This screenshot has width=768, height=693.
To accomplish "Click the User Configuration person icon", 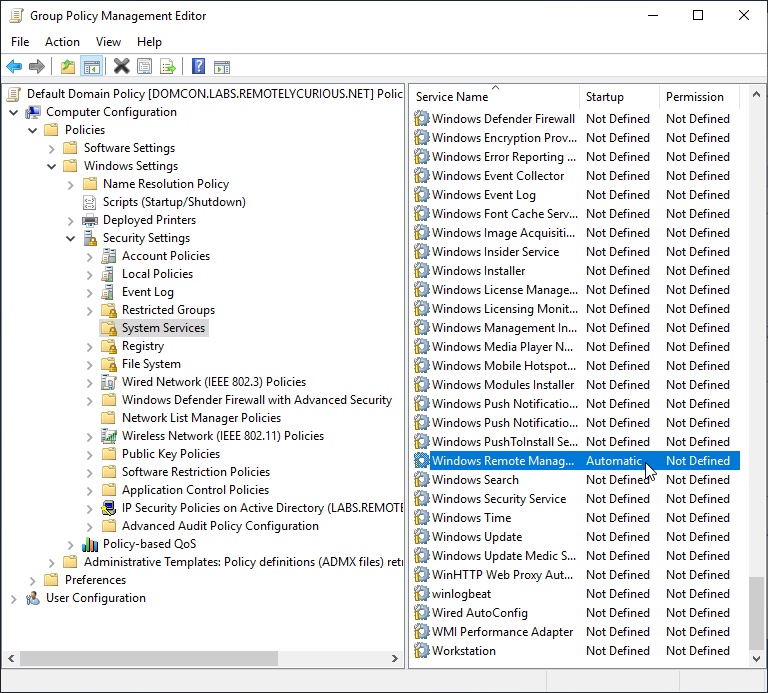I will pos(33,598).
